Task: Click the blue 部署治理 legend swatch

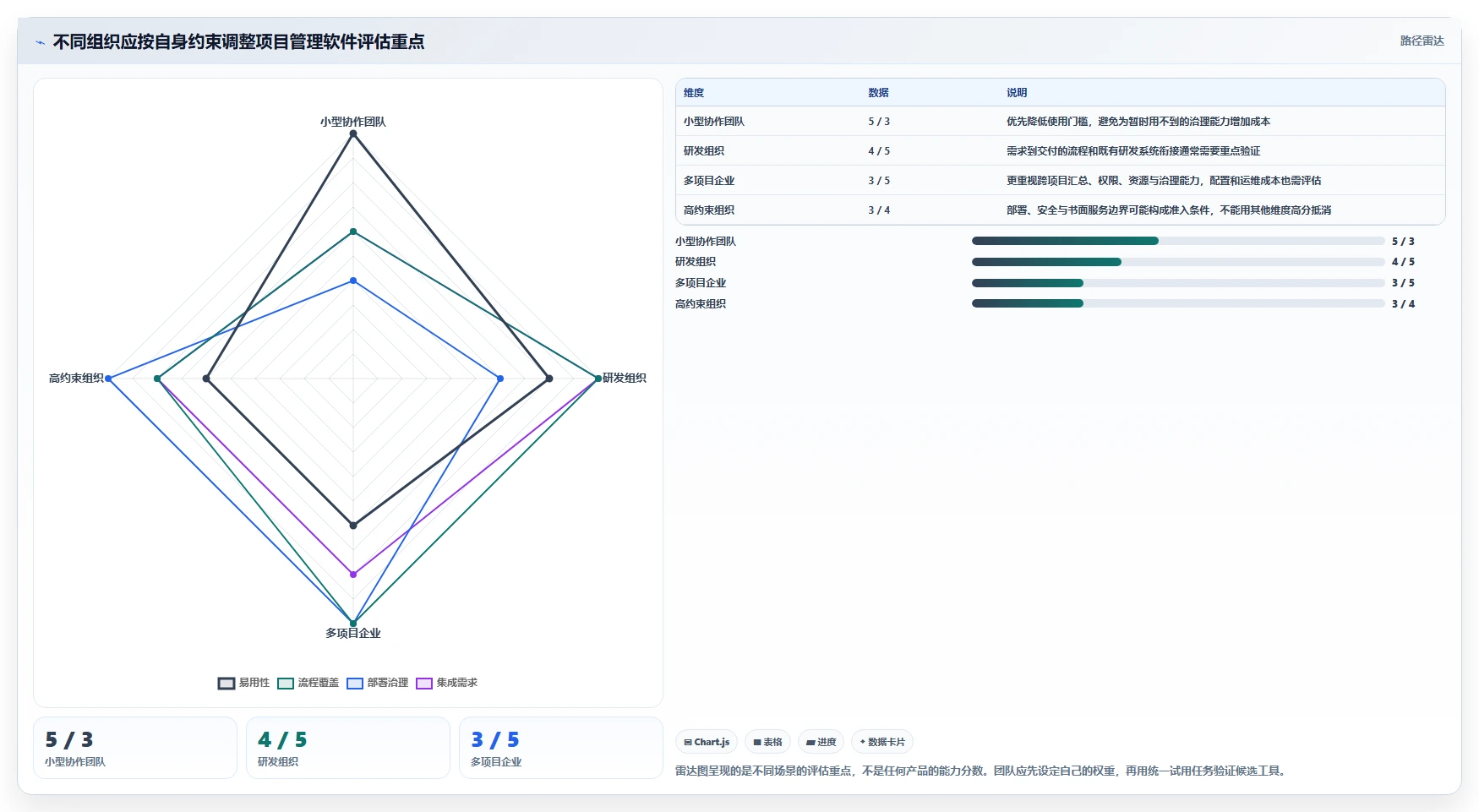Action: [355, 684]
